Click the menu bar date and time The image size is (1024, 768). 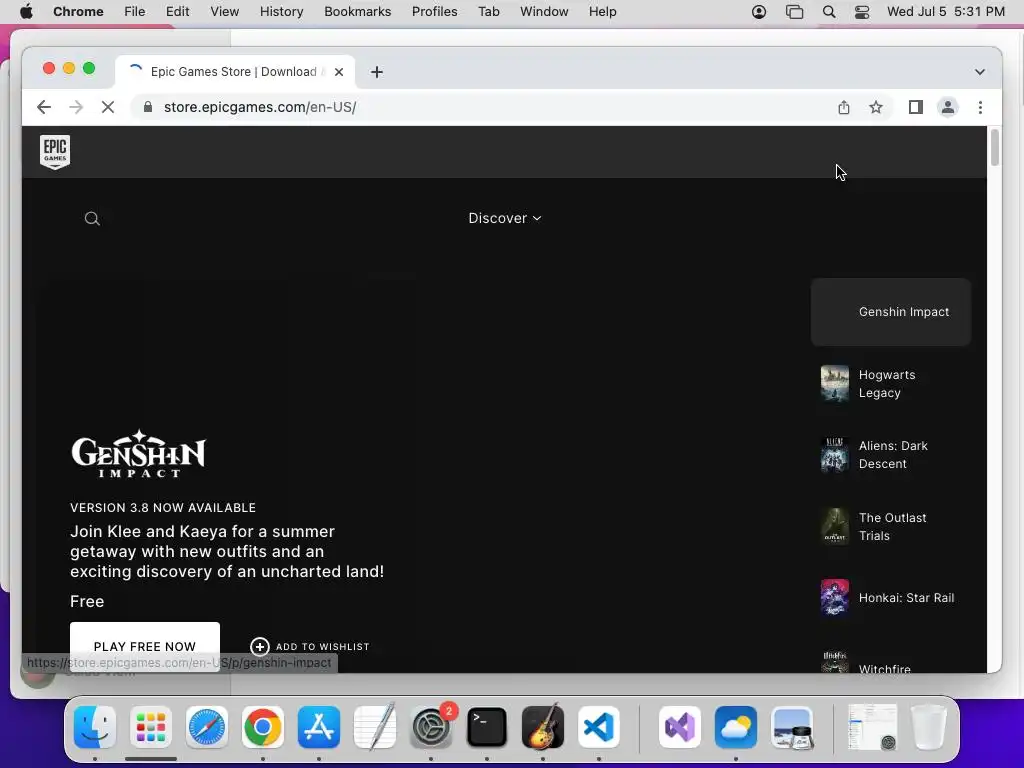tap(946, 12)
